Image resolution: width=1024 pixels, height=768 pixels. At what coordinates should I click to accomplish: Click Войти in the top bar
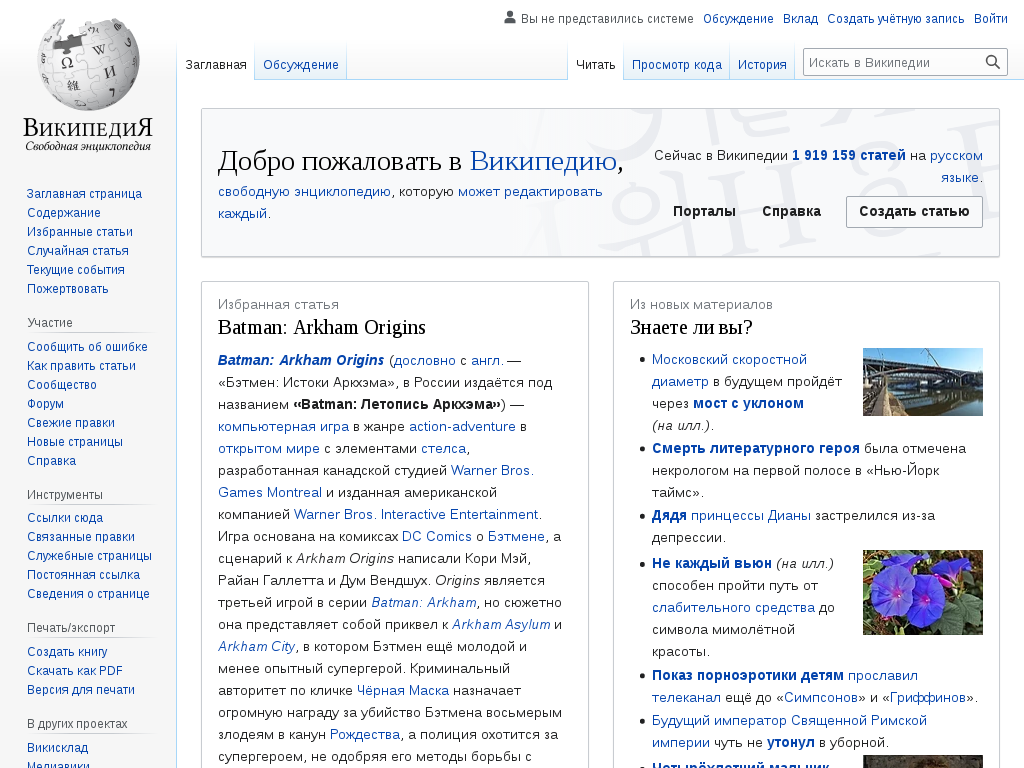(991, 19)
